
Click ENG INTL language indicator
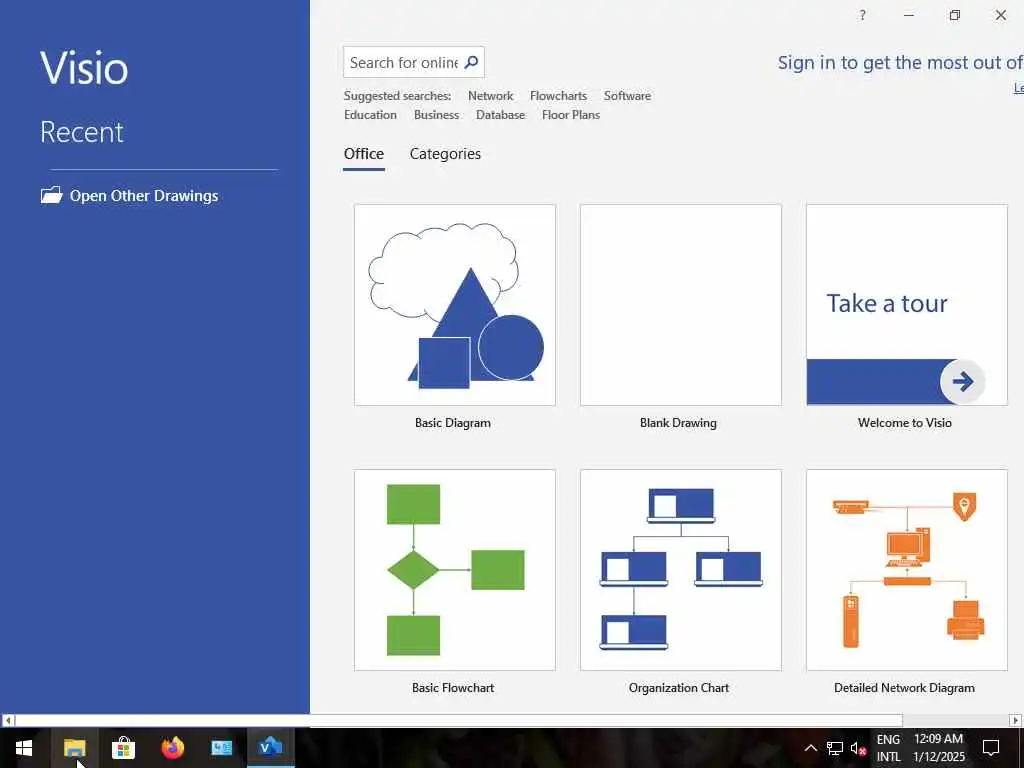(x=888, y=748)
